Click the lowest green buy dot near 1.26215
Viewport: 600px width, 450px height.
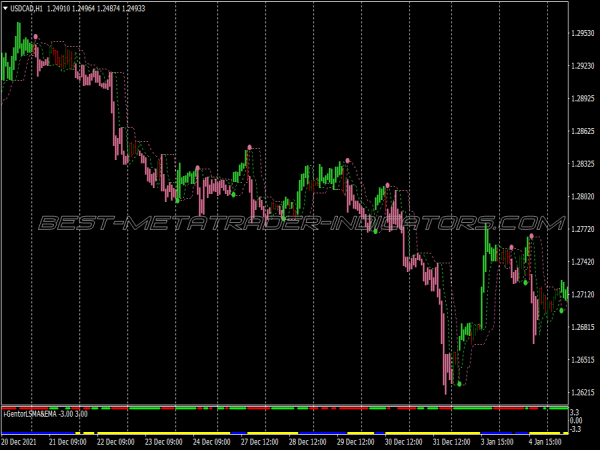click(459, 383)
